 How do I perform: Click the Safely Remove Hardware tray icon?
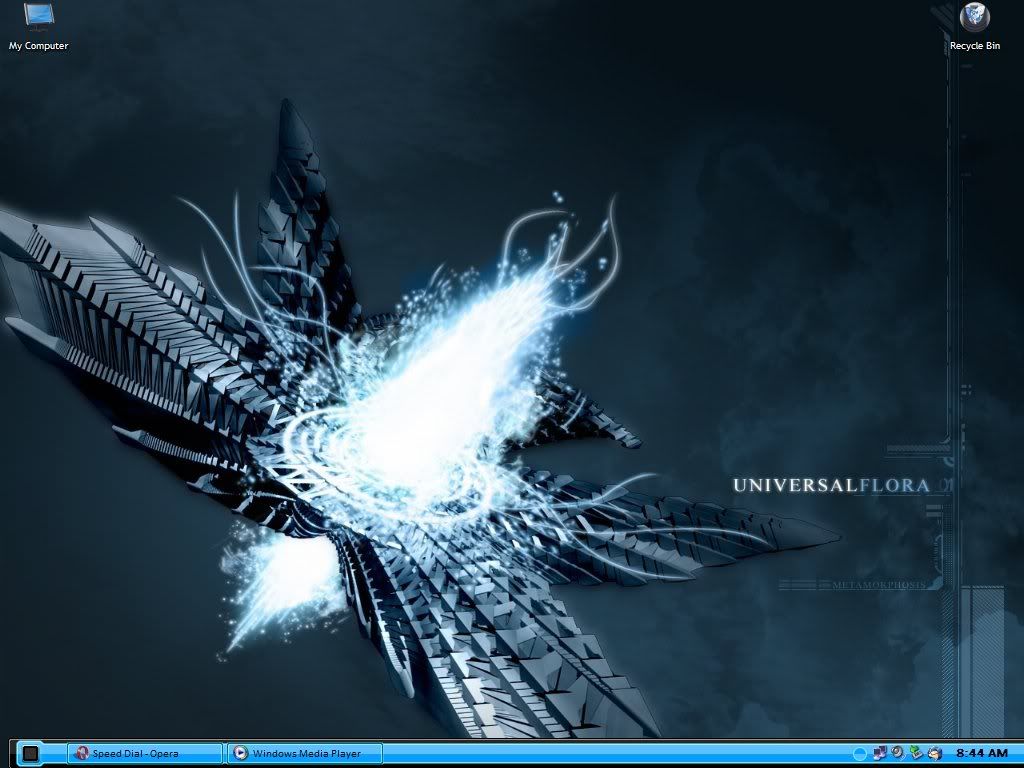[916, 753]
